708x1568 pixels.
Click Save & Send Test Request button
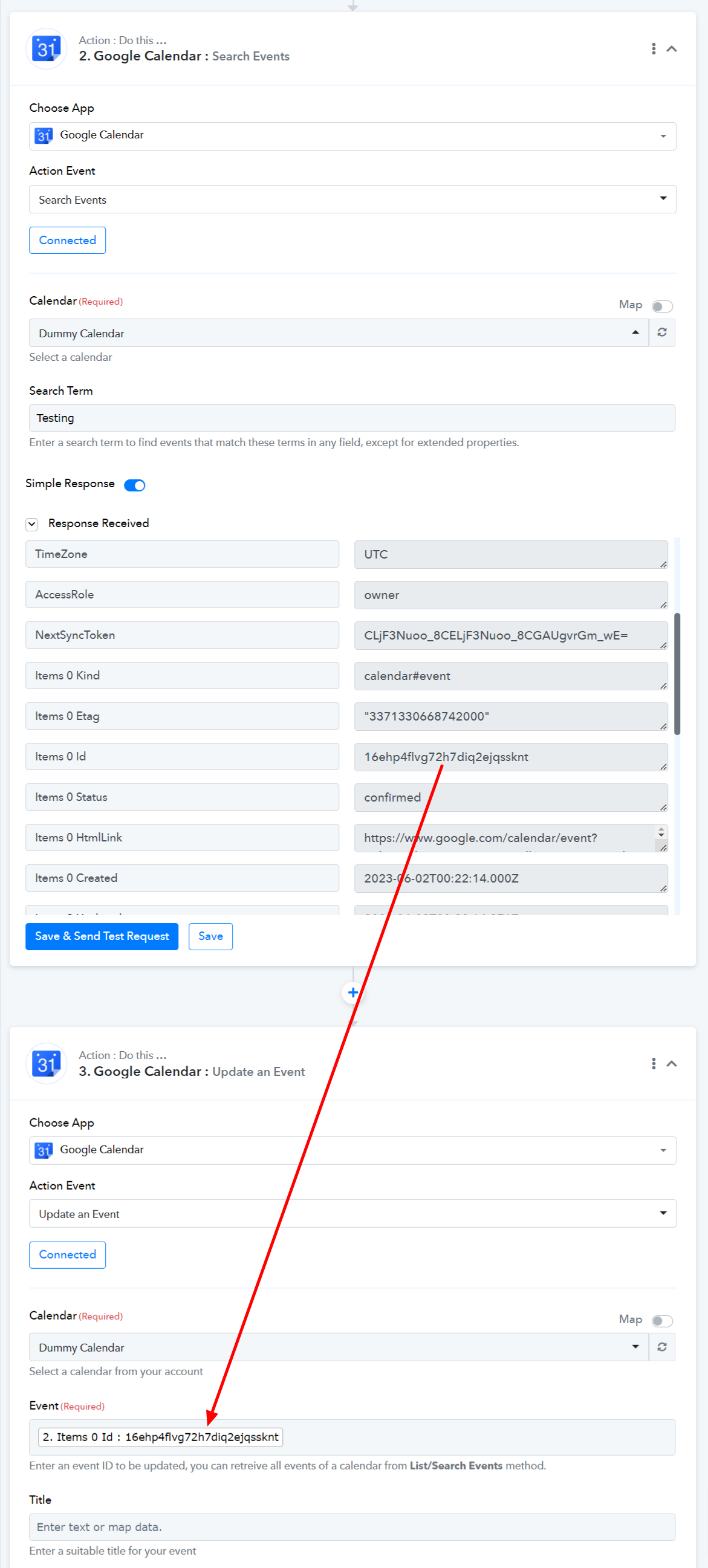[x=102, y=936]
